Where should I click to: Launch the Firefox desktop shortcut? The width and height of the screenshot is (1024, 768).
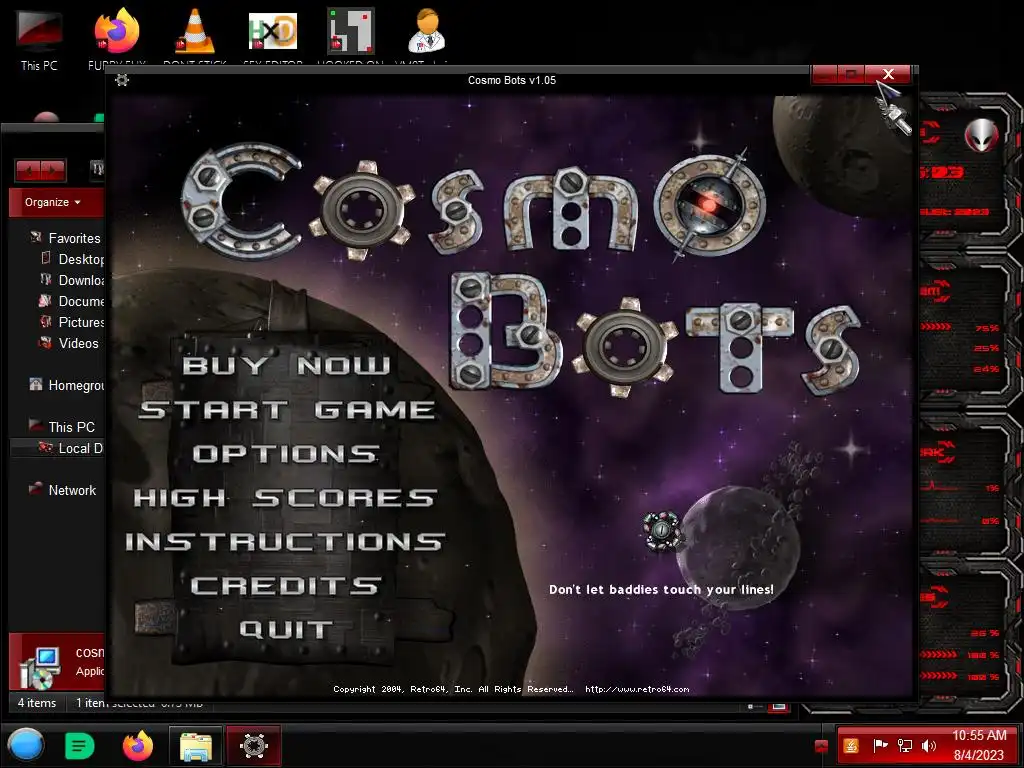[x=117, y=37]
